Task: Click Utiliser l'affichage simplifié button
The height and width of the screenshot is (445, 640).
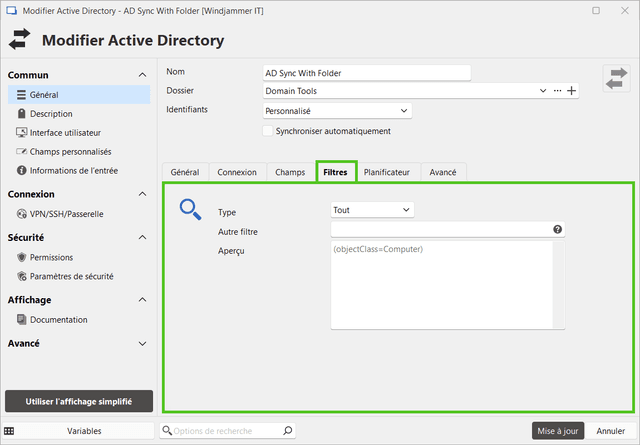Action: point(79,401)
